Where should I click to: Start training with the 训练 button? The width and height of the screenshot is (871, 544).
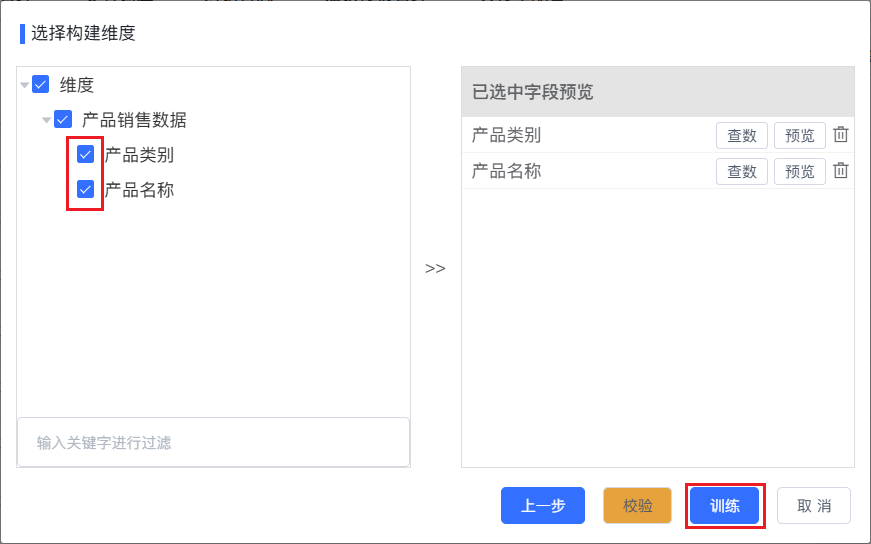click(724, 506)
